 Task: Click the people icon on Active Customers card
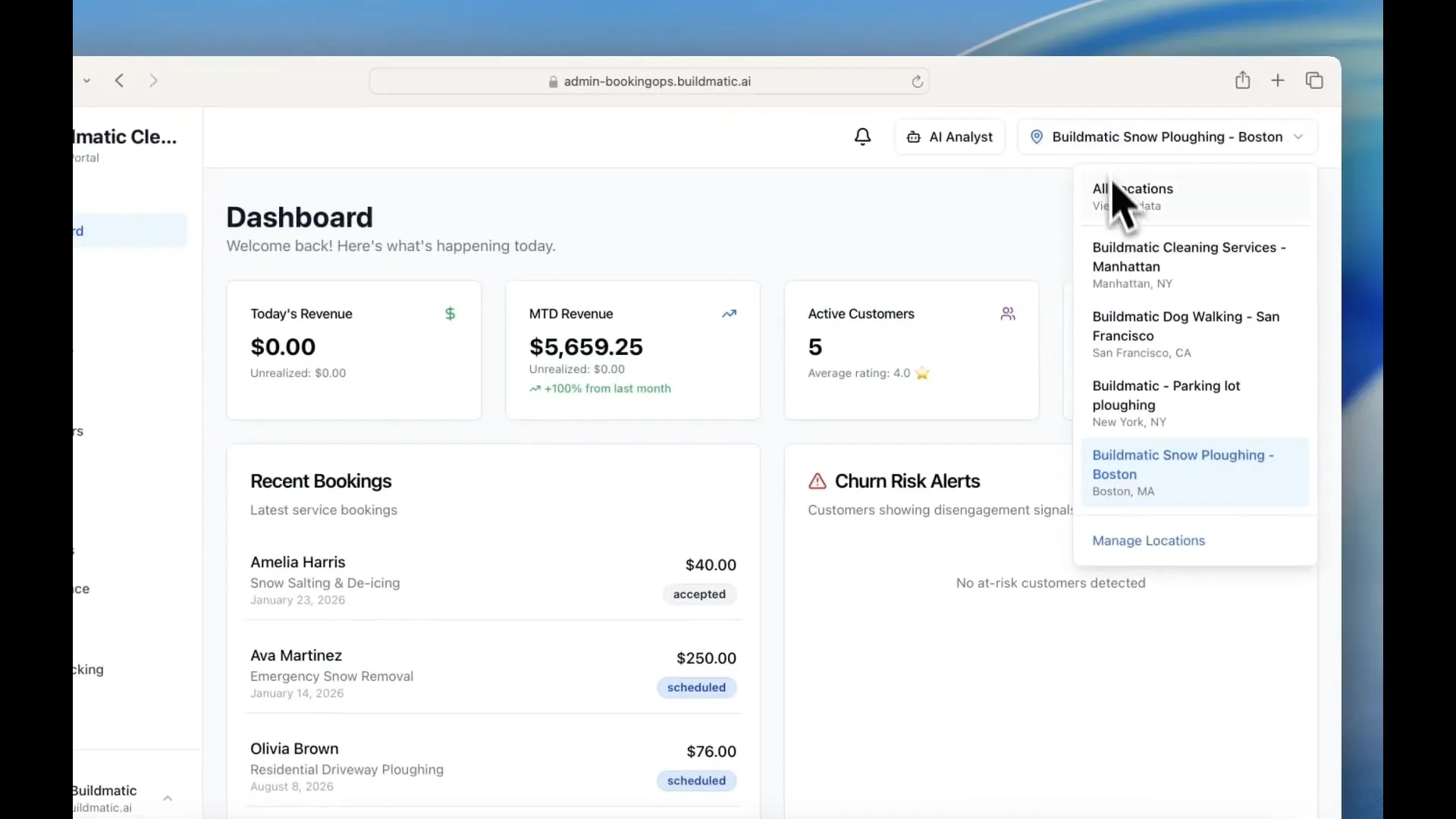pos(1008,314)
